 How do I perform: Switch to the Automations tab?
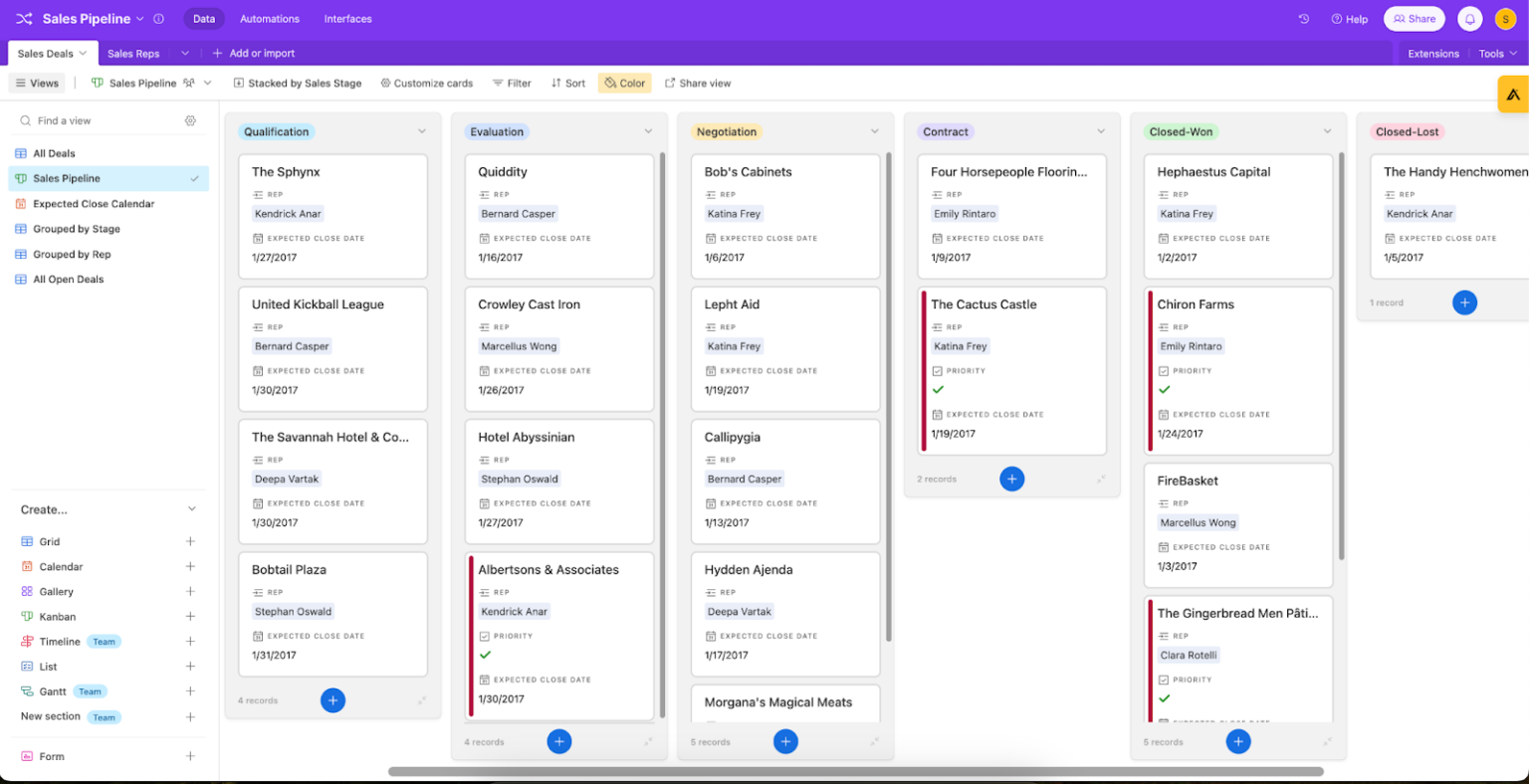pyautogui.click(x=271, y=18)
